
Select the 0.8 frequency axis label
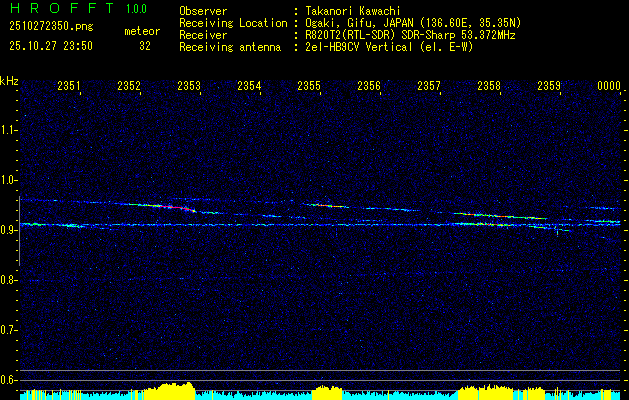[x=9, y=280]
